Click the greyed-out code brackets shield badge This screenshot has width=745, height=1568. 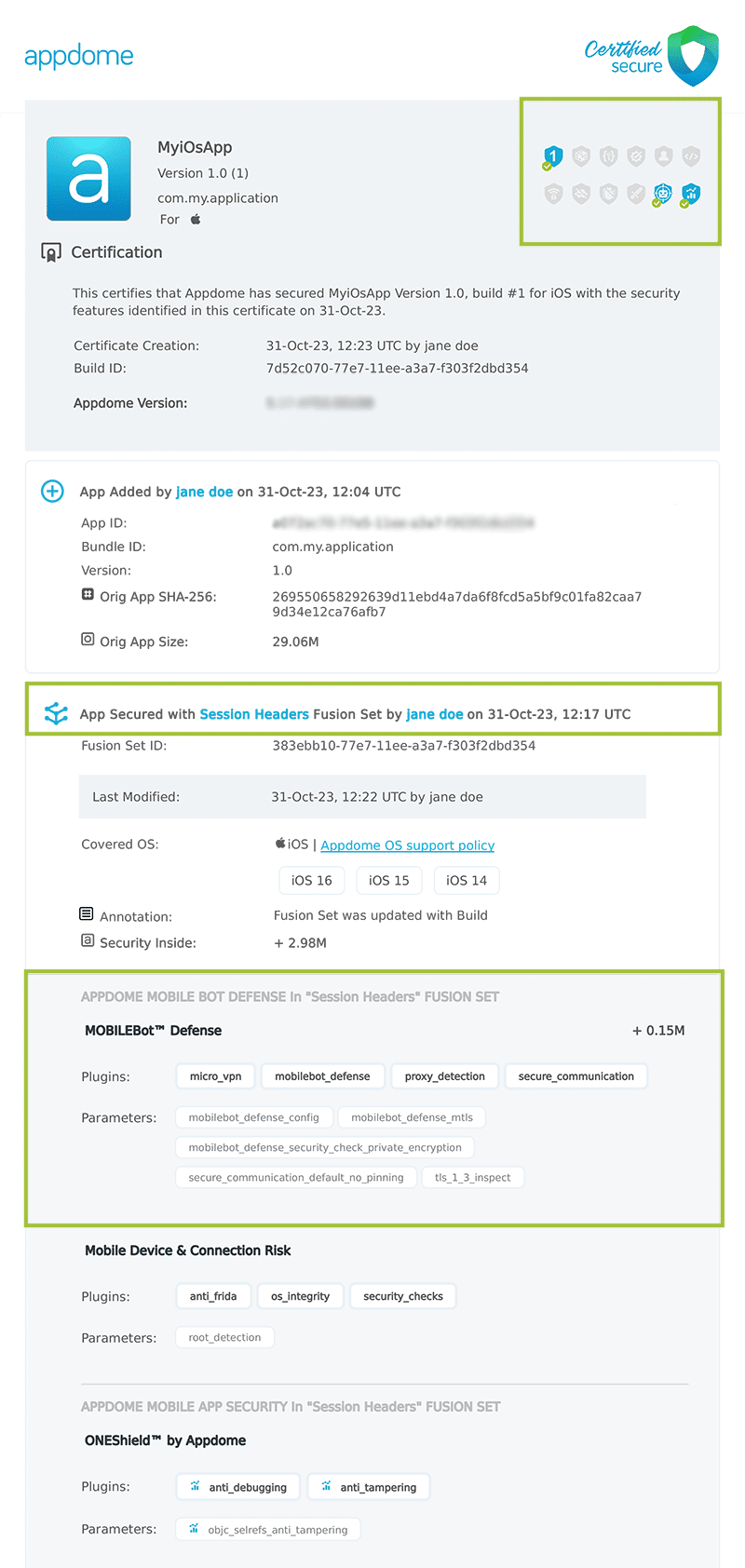coord(690,156)
